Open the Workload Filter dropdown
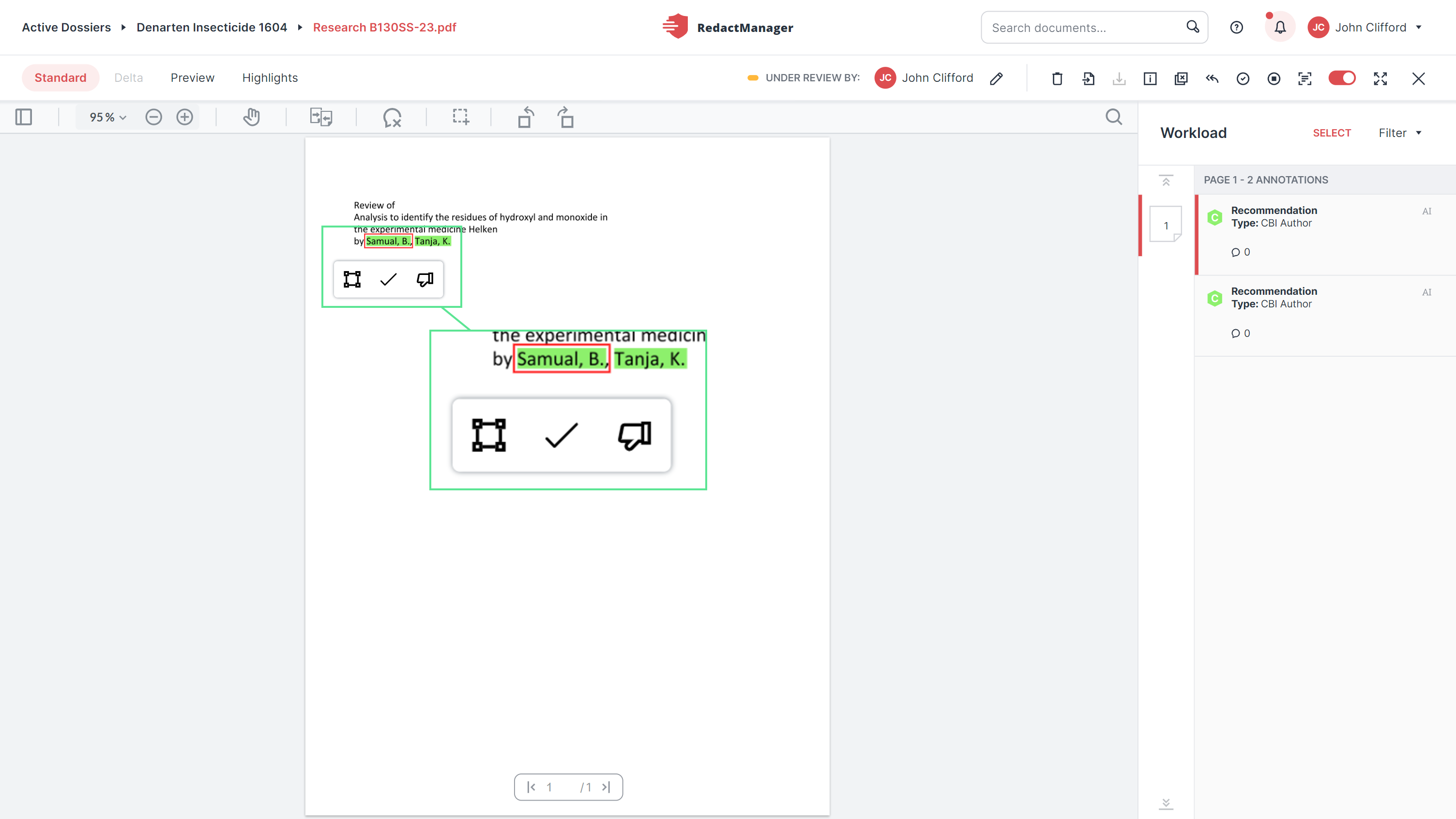Viewport: 1456px width, 819px height. [x=1399, y=133]
